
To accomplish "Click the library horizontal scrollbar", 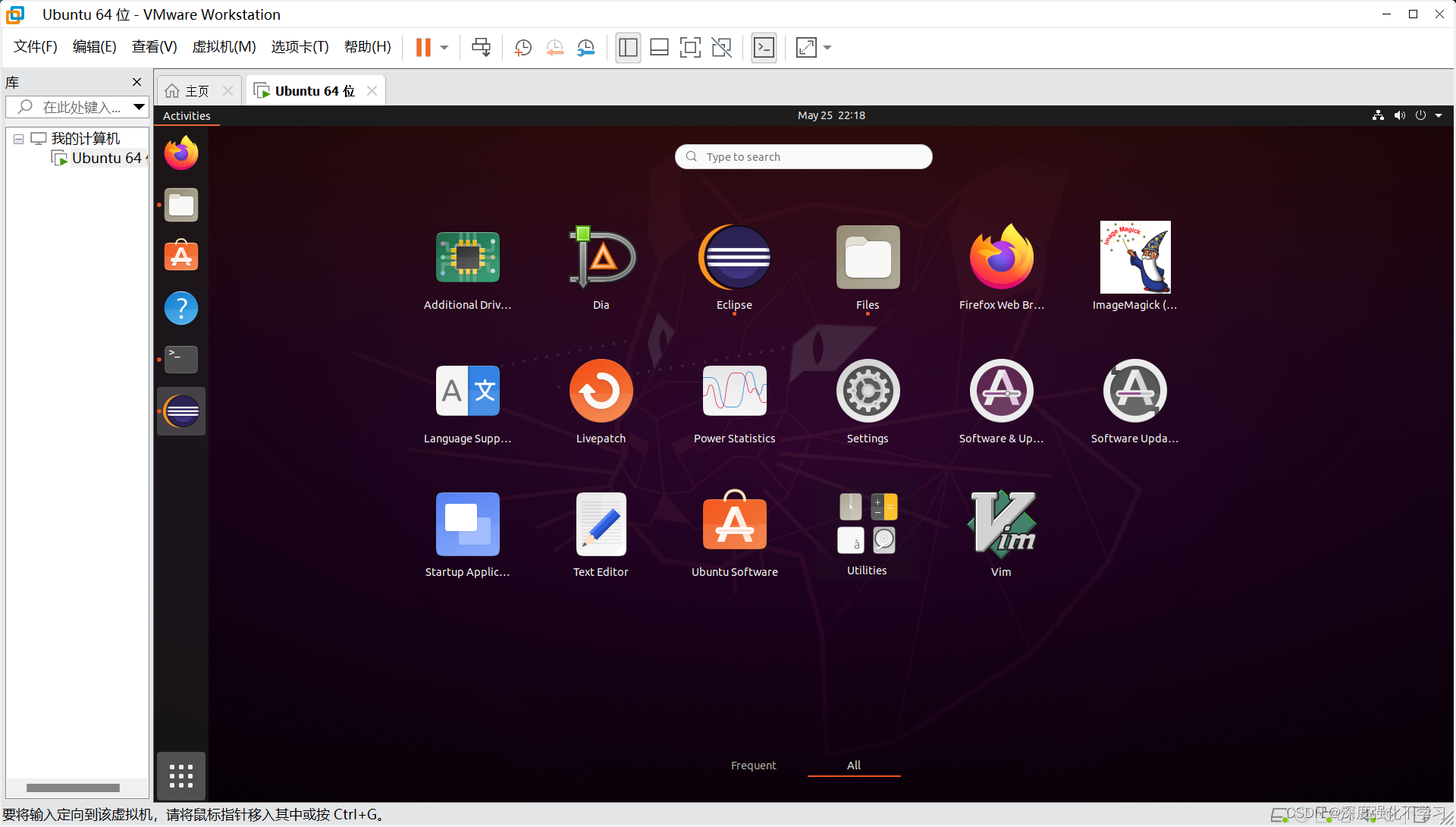I will click(73, 788).
